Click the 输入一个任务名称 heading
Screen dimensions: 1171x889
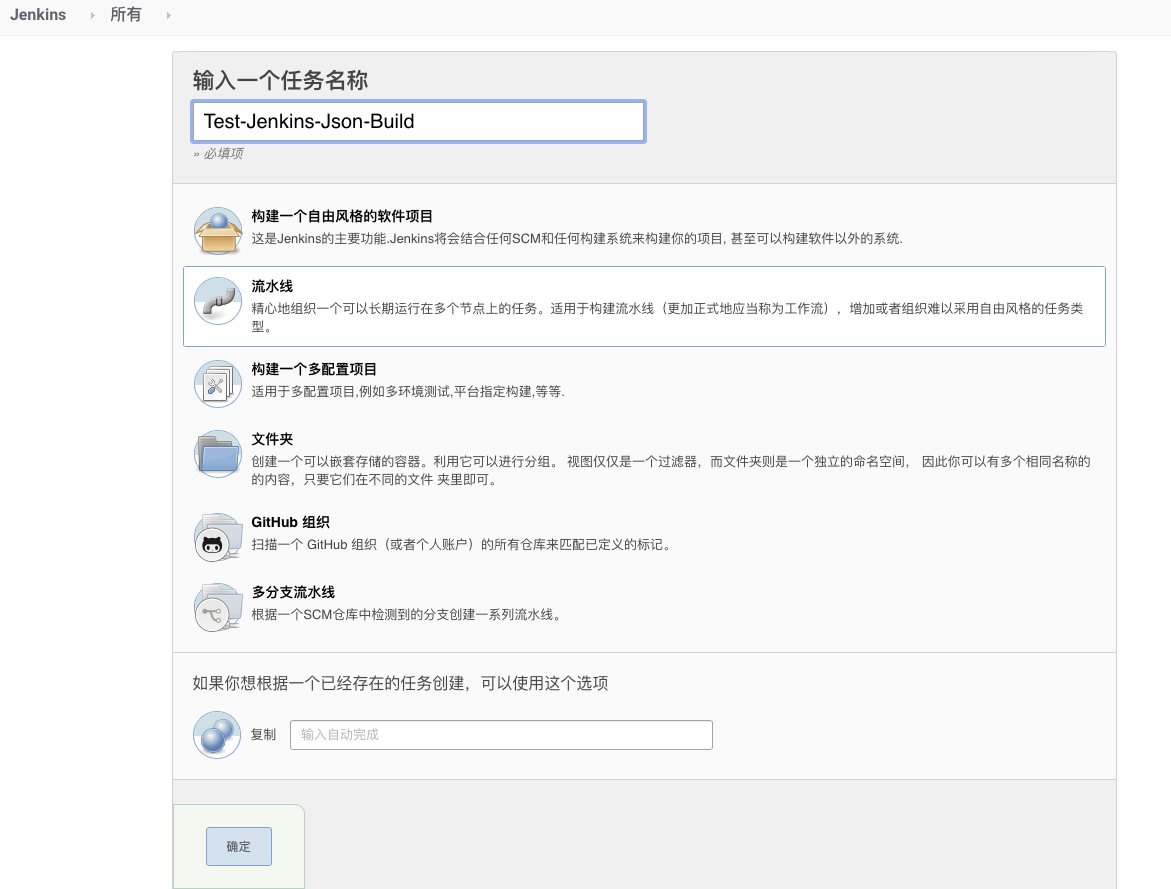[280, 80]
